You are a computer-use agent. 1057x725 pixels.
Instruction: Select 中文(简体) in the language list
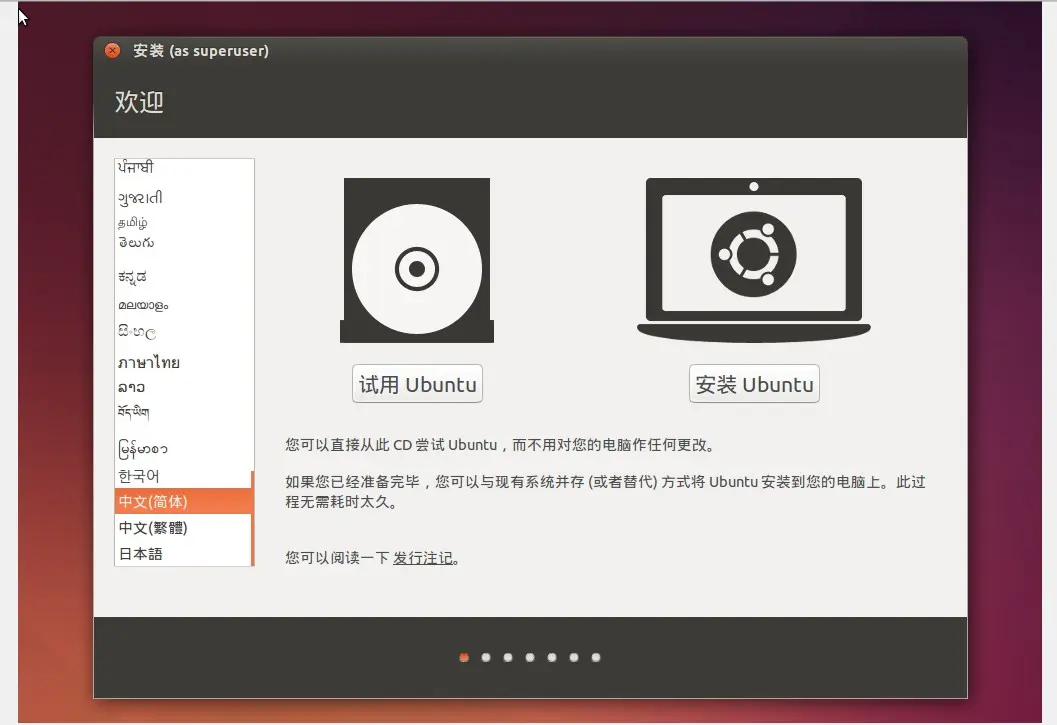(183, 502)
